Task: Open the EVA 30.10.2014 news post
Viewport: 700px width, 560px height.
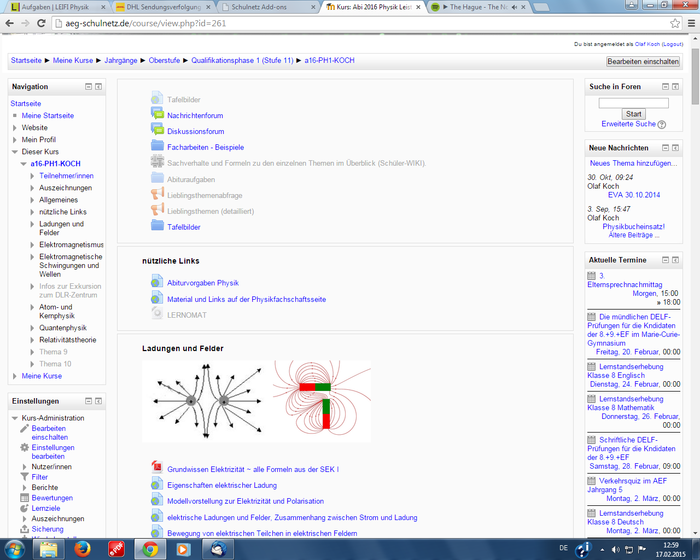Action: coord(633,195)
